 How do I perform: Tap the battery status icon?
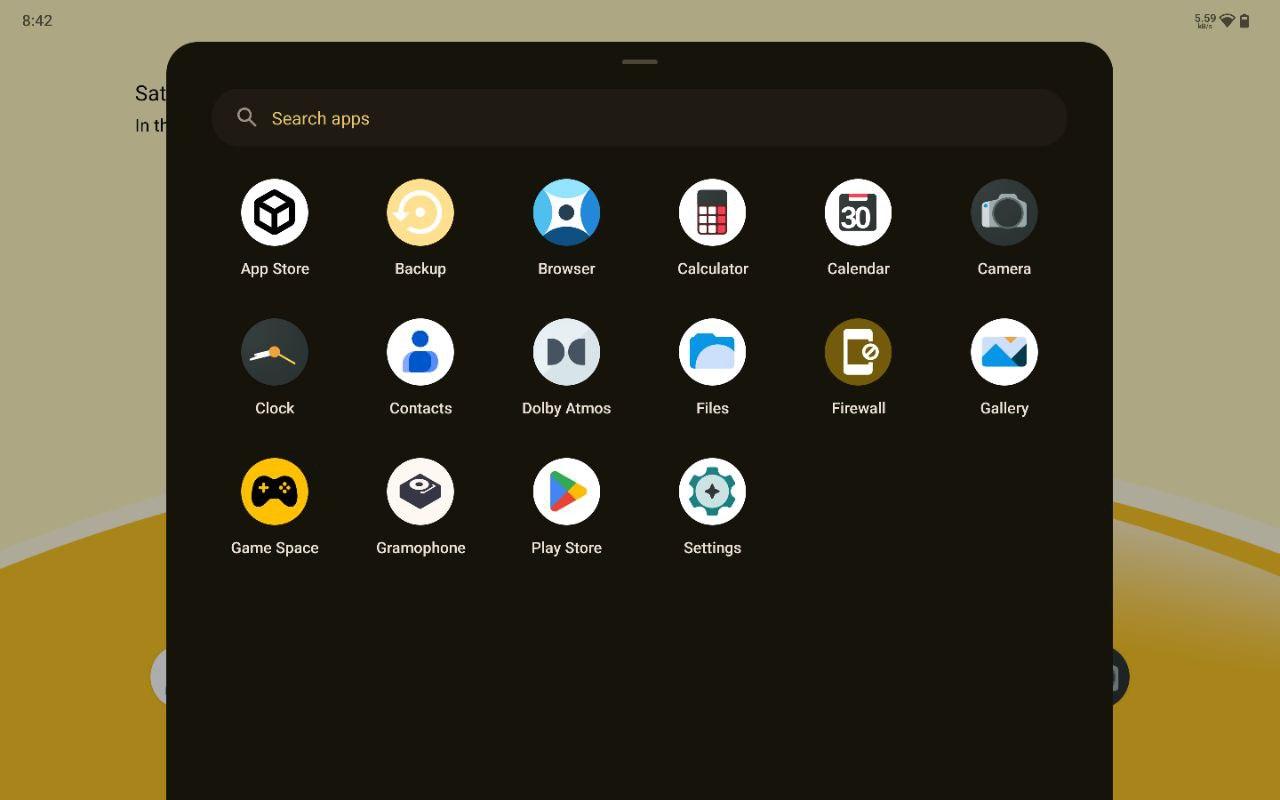click(1245, 20)
